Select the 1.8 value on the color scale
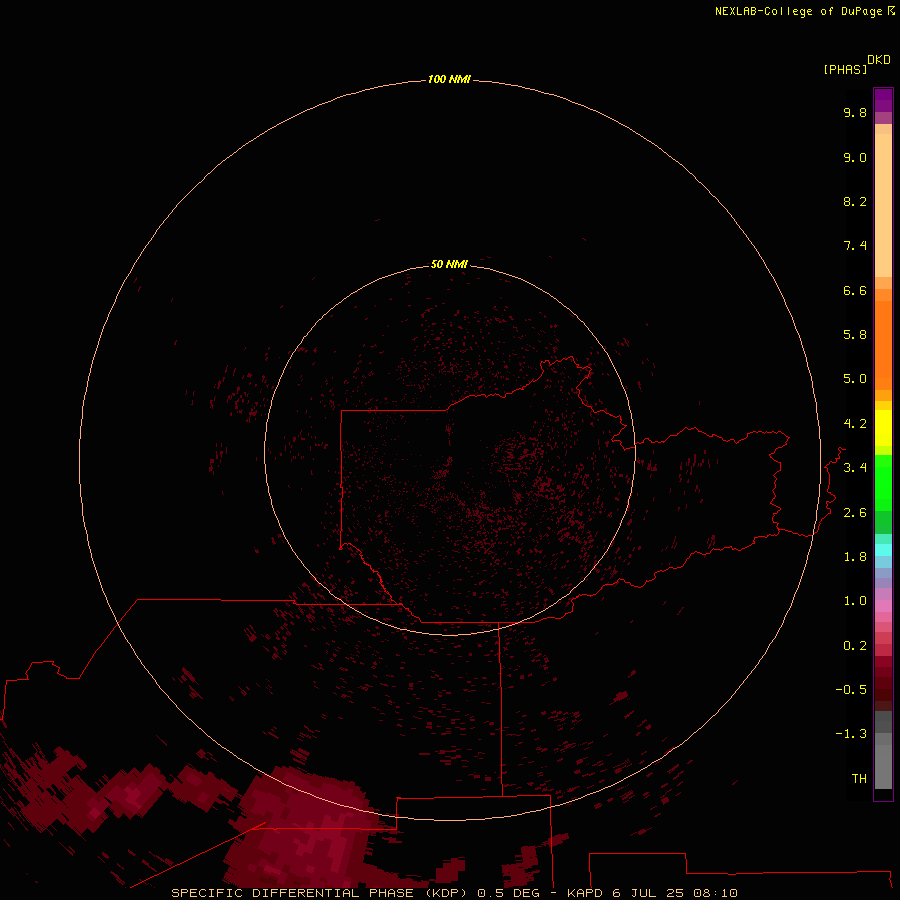This screenshot has width=900, height=900. point(855,557)
